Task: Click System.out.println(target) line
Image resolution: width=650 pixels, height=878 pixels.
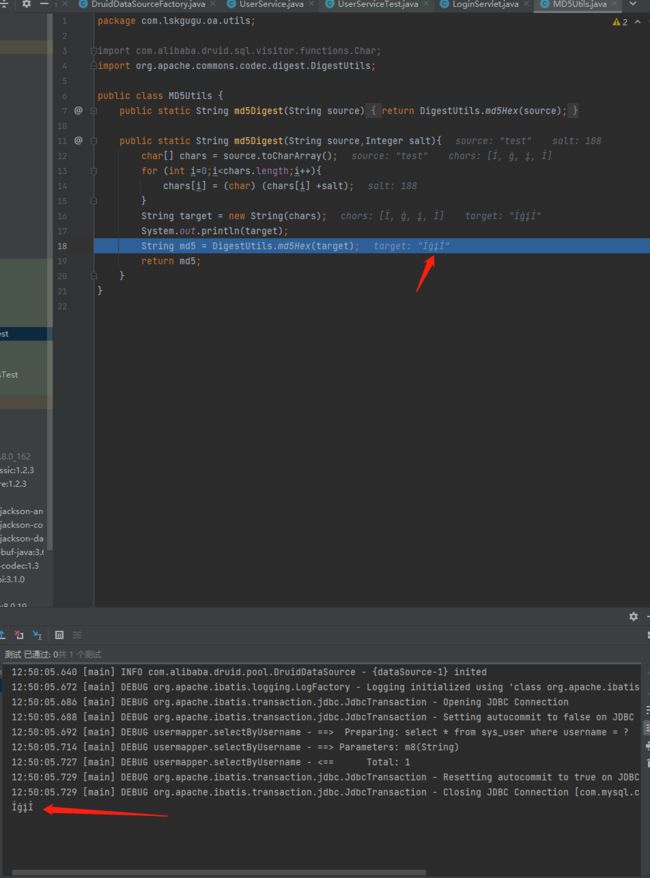Action: pyautogui.click(x=214, y=231)
